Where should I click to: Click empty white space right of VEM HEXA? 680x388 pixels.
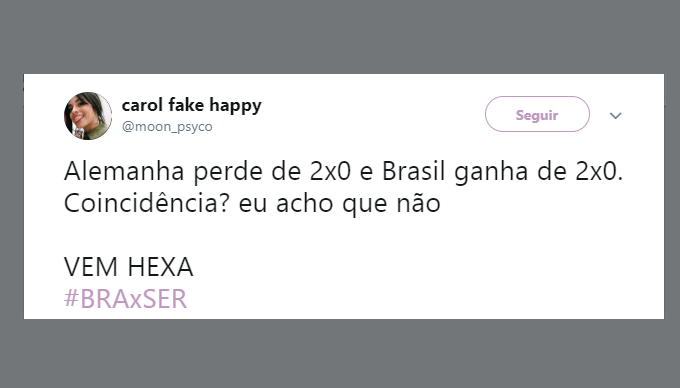point(412,267)
